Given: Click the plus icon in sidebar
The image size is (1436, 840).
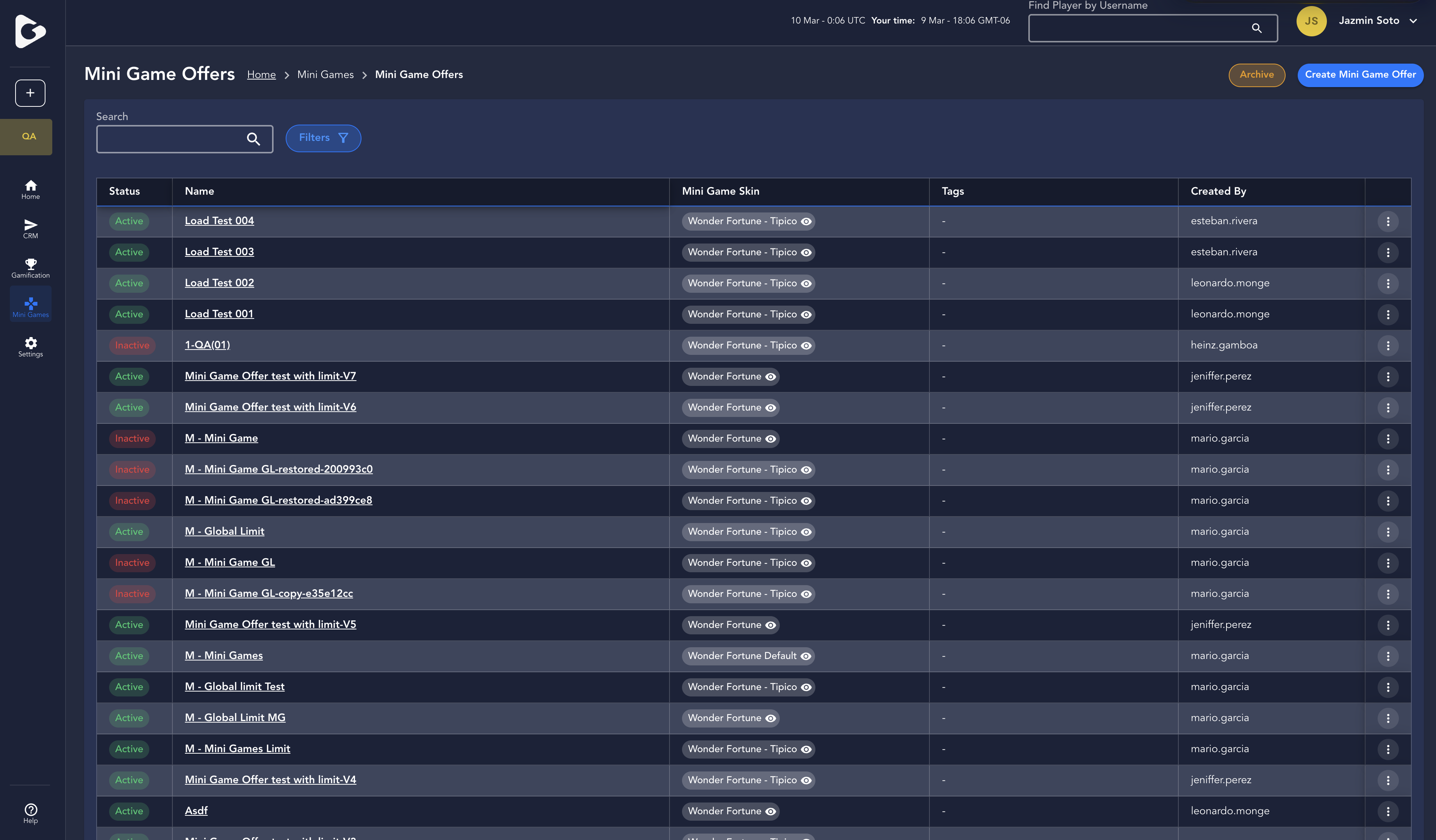Looking at the screenshot, I should tap(30, 93).
